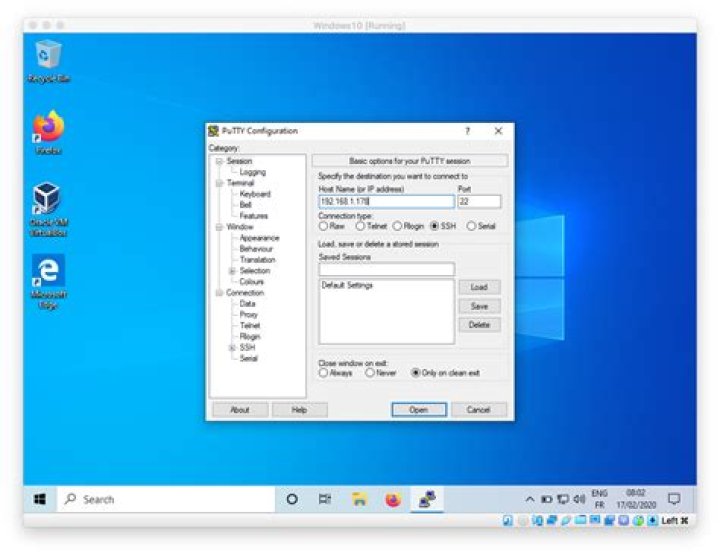Image resolution: width=720 pixels, height=556 pixels.
Task: Open Oracle VM VirtualBox desktop shortcut
Action: pos(48,209)
